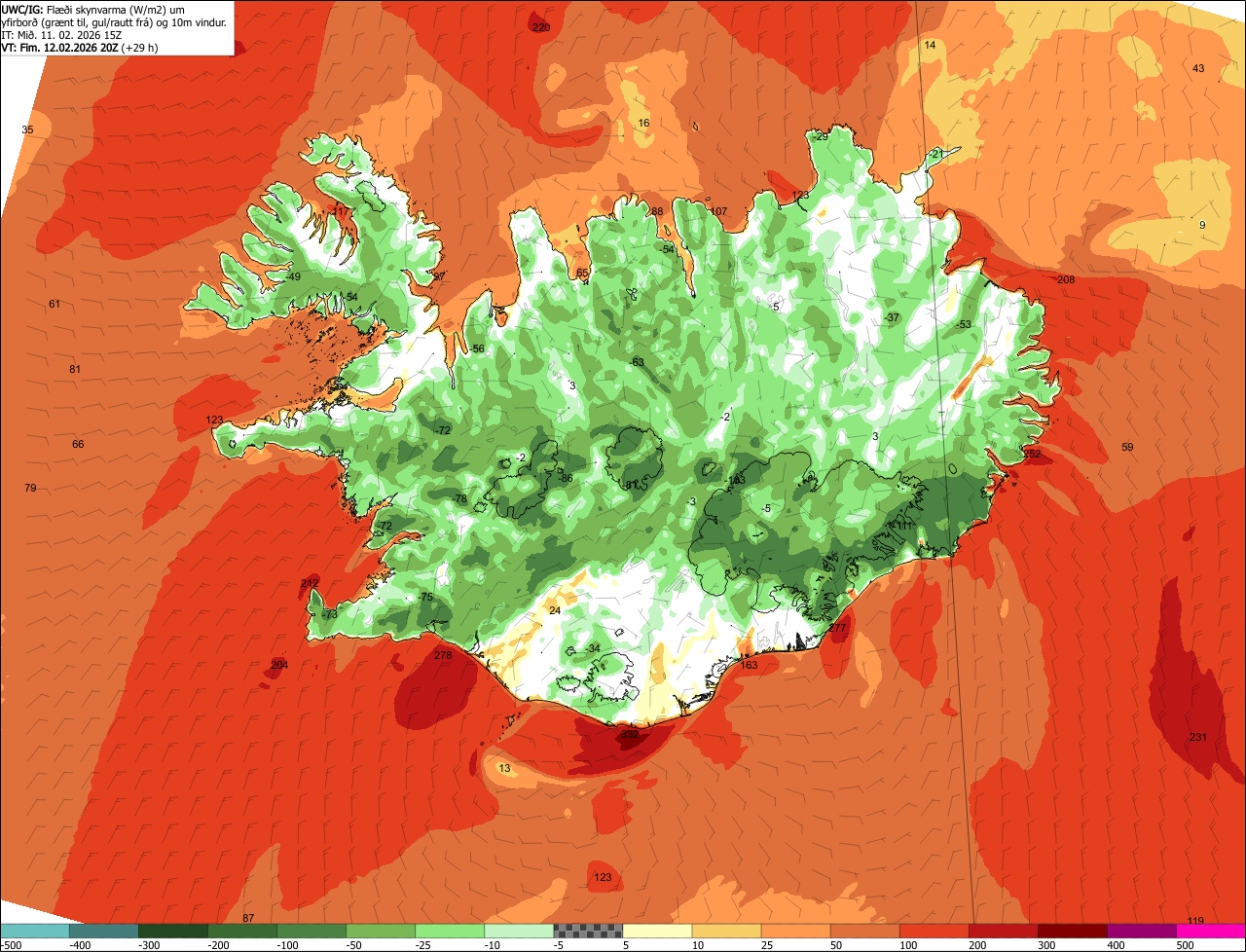
Task: Click the map value '-53' in east Iceland
Action: (x=963, y=324)
